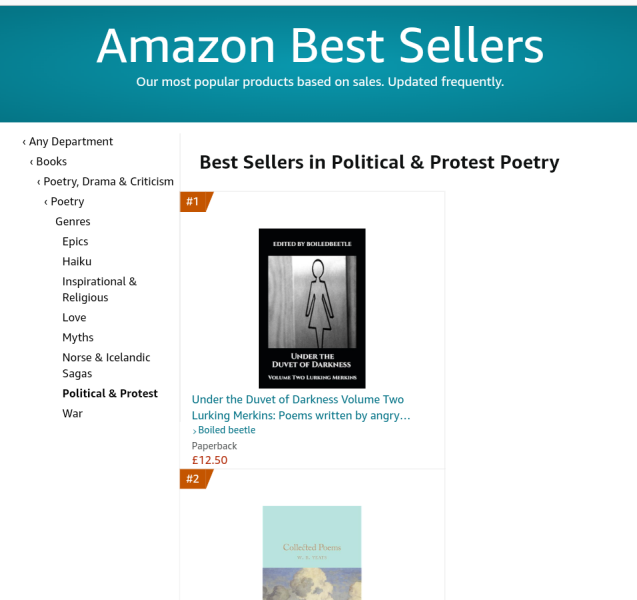Open Poetry, Drama & Criticism category
Image resolution: width=637 pixels, height=600 pixels.
pyautogui.click(x=108, y=182)
